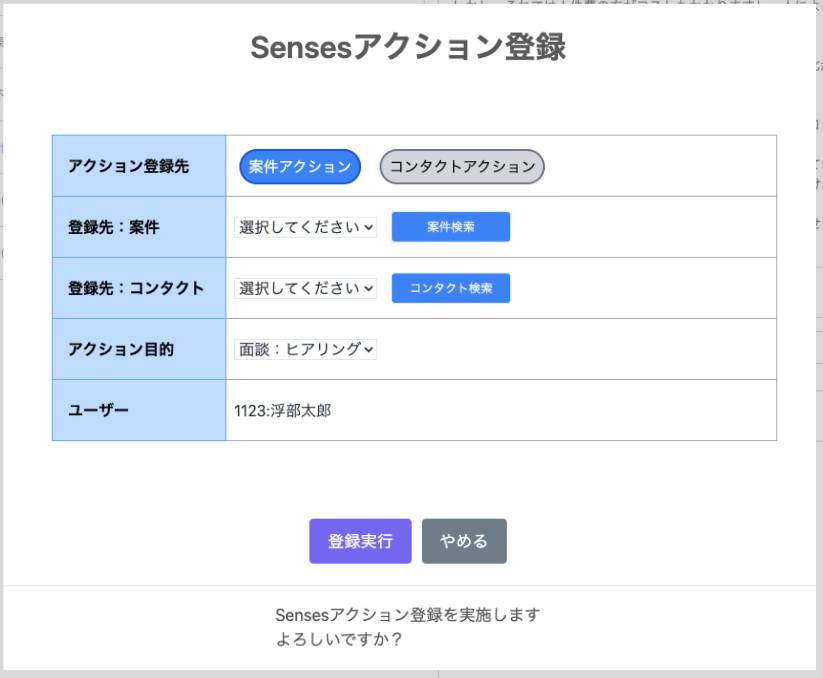Click the user value 1123:浮部太郎
823x678 pixels.
click(282, 410)
